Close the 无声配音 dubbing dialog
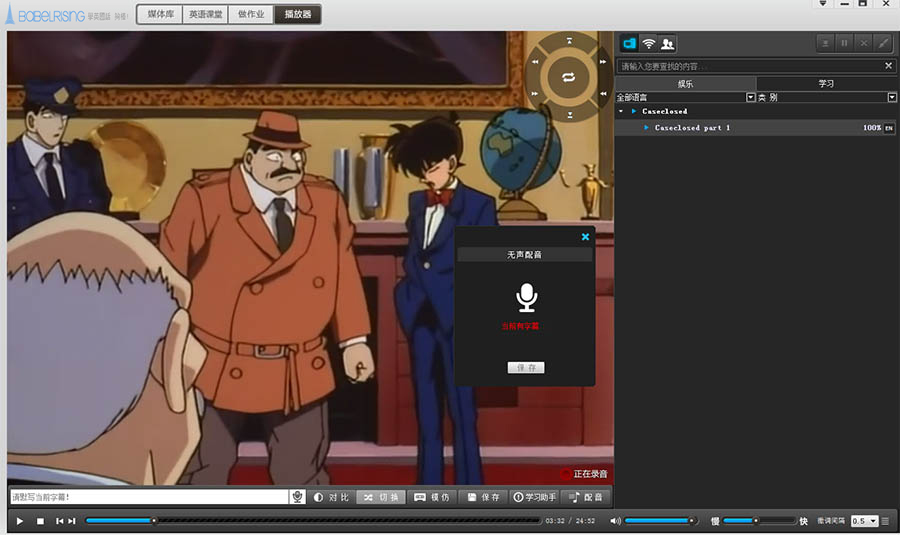900x535 pixels. coord(585,237)
